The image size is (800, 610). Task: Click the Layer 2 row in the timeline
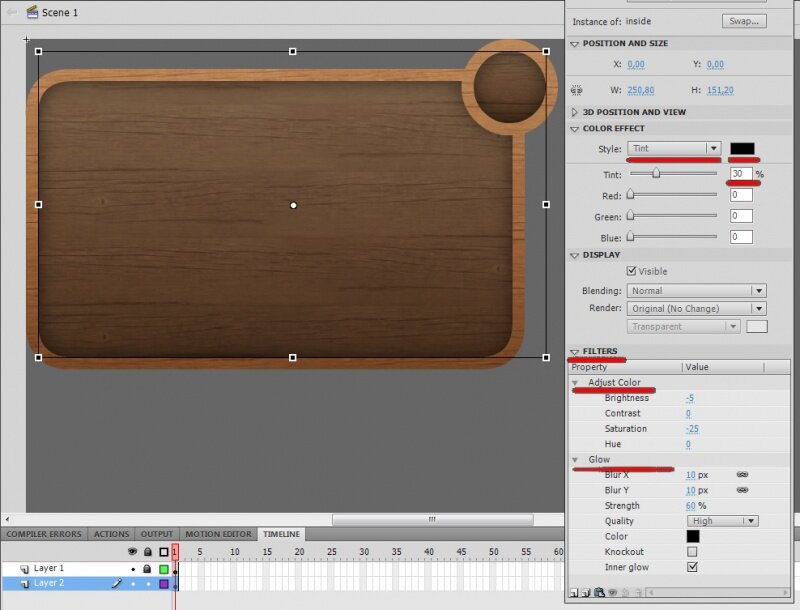point(62,583)
